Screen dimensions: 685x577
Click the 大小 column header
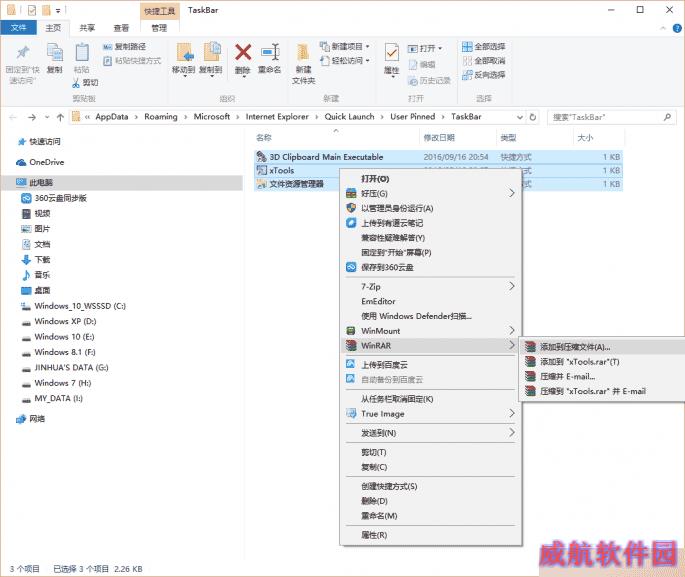[x=585, y=138]
